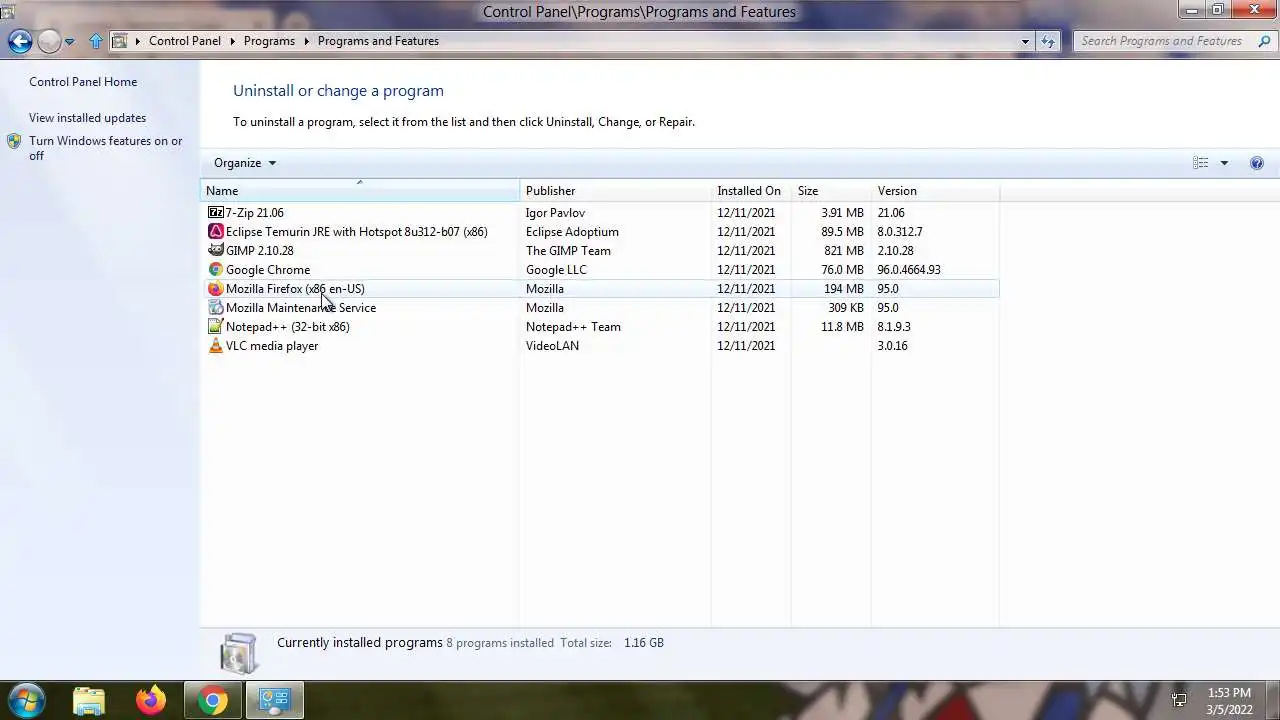Select the Mozilla Maintenance Service entry

pos(301,307)
